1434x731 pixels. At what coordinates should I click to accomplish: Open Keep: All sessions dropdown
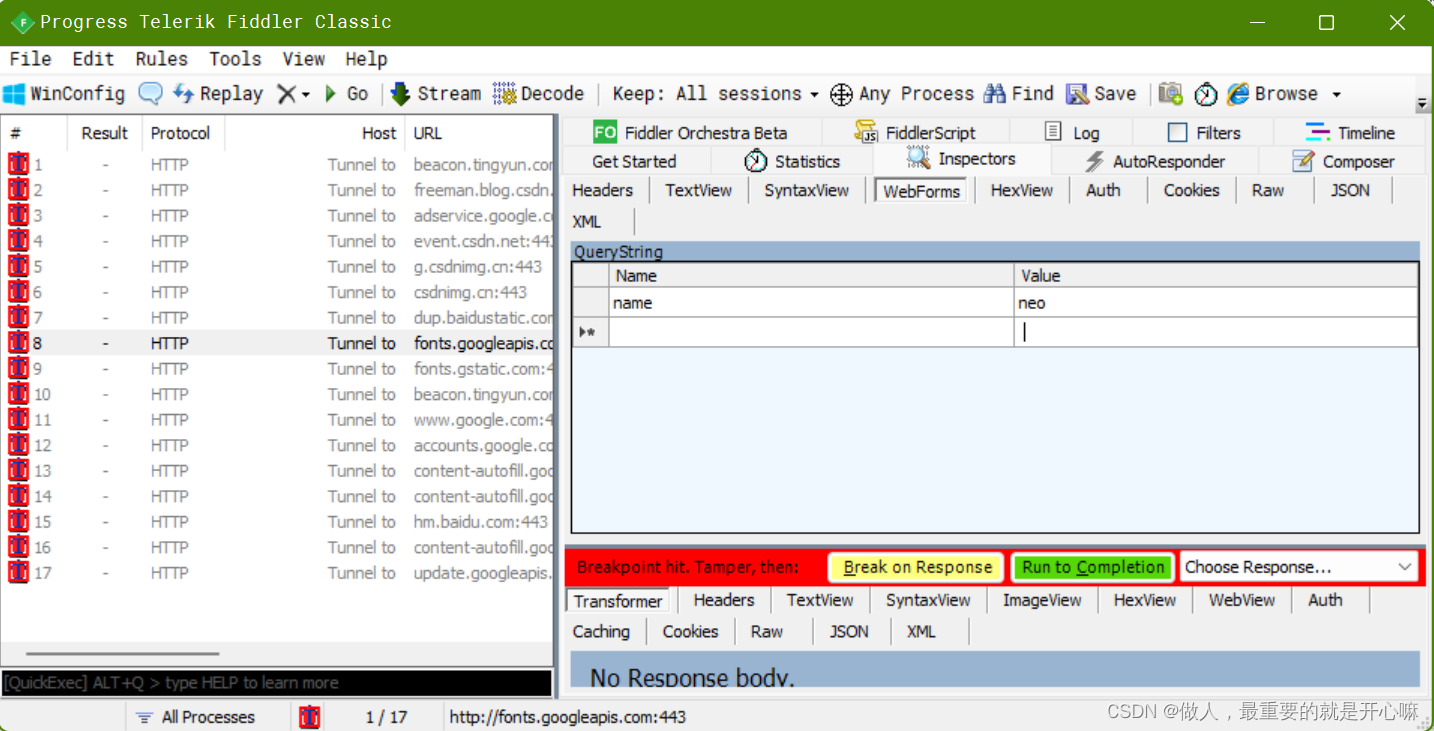pyautogui.click(x=715, y=94)
